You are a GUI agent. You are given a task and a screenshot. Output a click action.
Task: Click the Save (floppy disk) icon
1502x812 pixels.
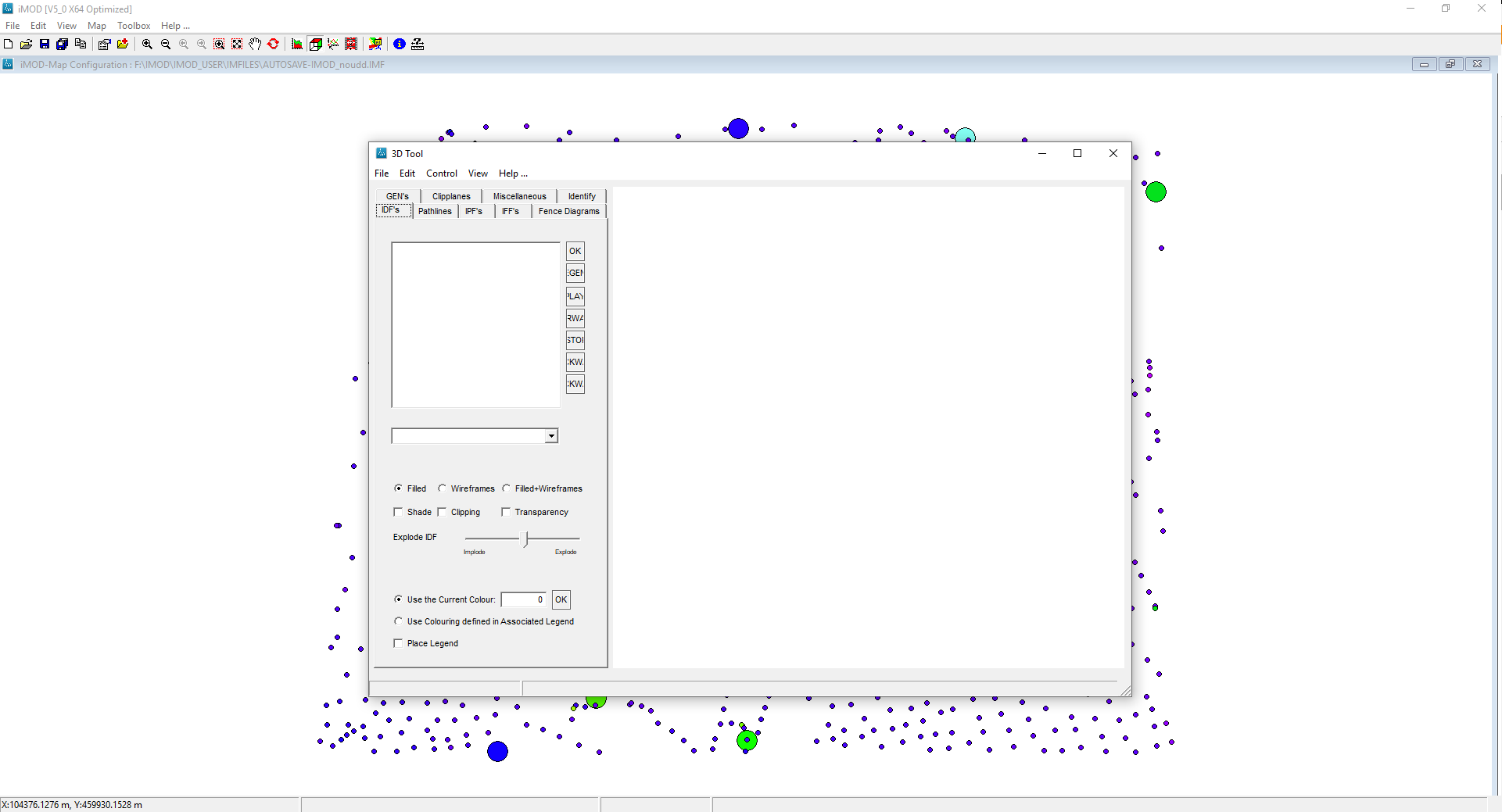(x=45, y=45)
